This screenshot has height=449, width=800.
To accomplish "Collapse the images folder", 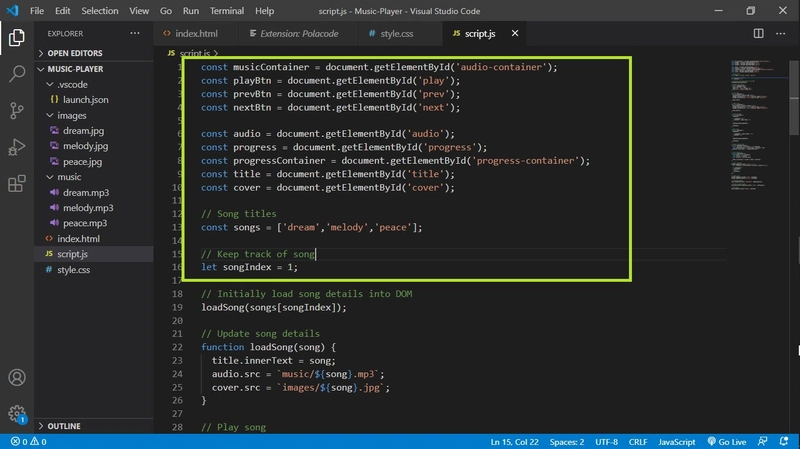I will pos(71,116).
